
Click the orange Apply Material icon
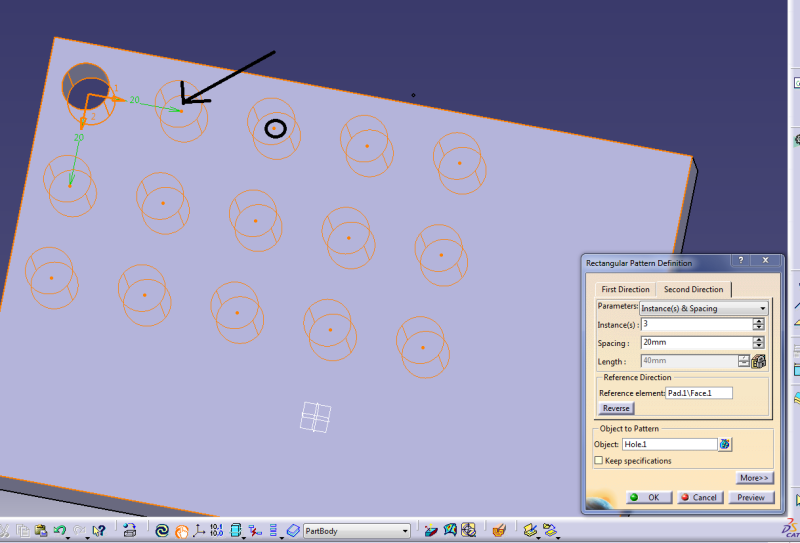pyautogui.click(x=499, y=530)
